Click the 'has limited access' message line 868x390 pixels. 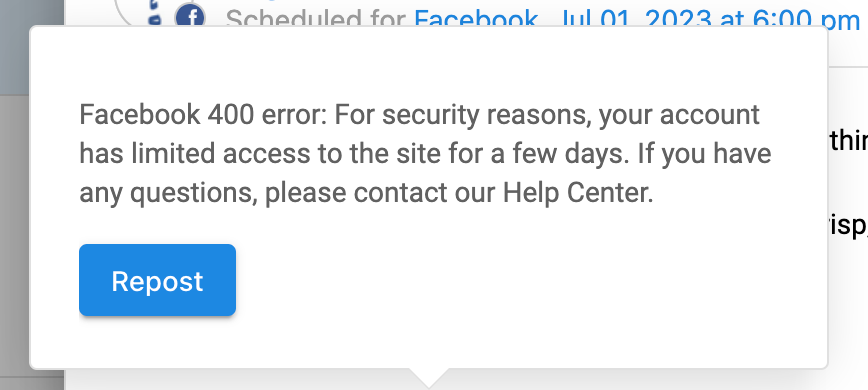pyautogui.click(x=425, y=154)
